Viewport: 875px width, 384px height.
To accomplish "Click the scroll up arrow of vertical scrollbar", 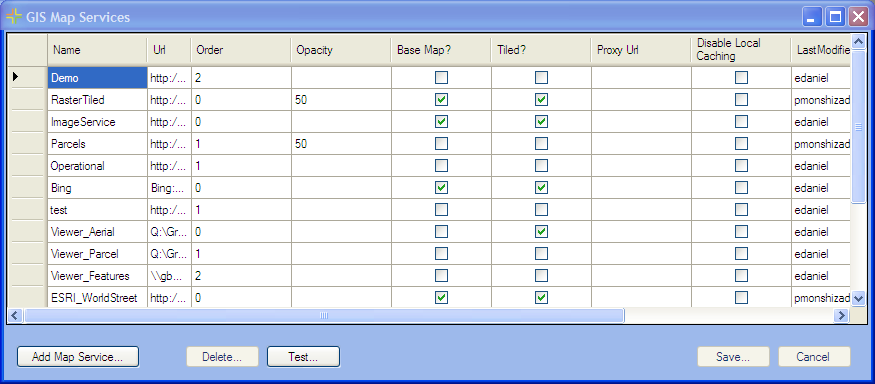I will coord(858,41).
